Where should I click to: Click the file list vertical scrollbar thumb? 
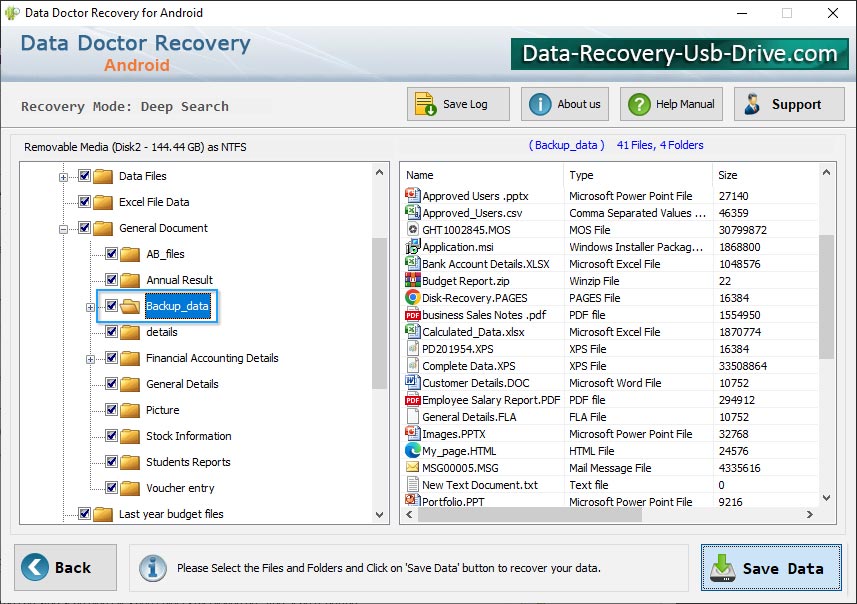click(x=826, y=297)
